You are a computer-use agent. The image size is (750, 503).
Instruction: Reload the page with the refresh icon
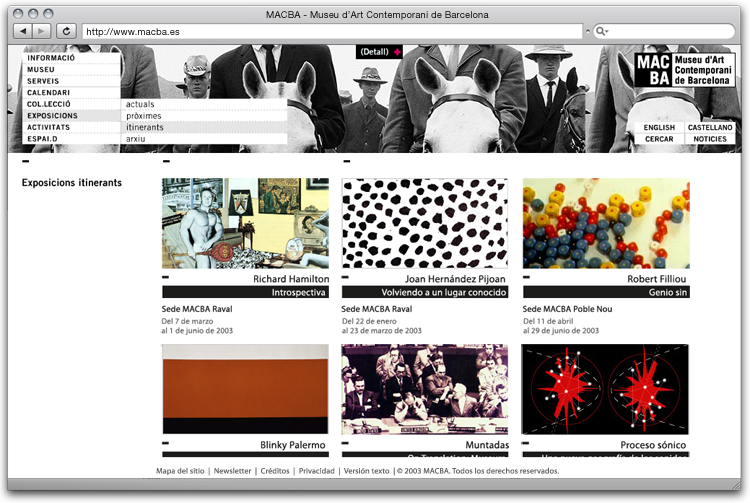67,32
